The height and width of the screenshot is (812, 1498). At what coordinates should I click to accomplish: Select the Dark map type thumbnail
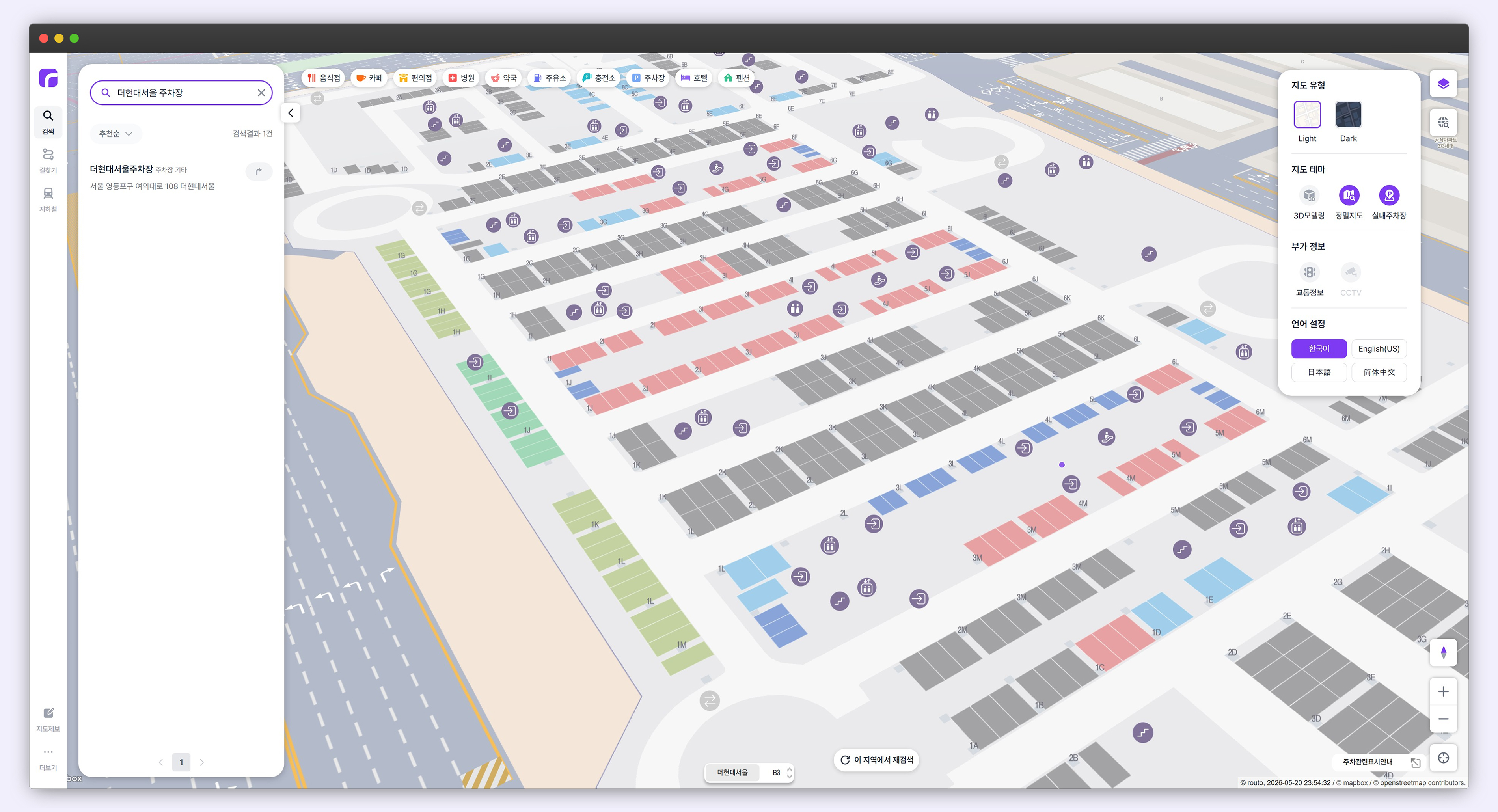point(1349,114)
